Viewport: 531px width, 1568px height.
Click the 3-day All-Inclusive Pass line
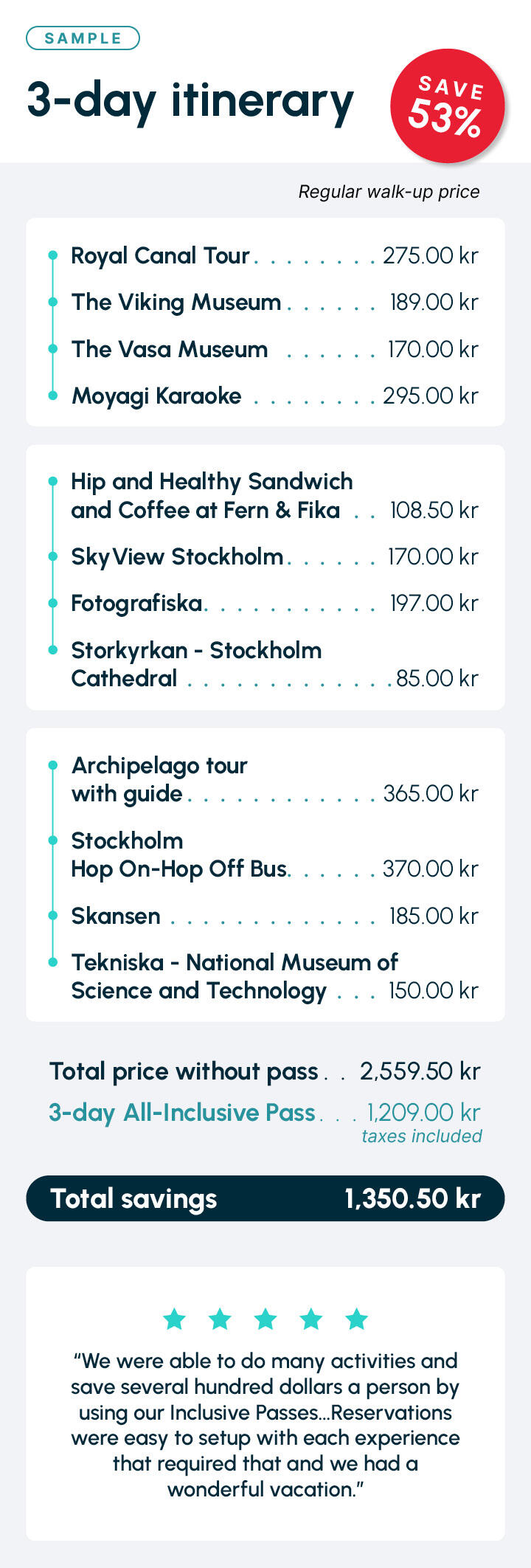(x=265, y=1112)
